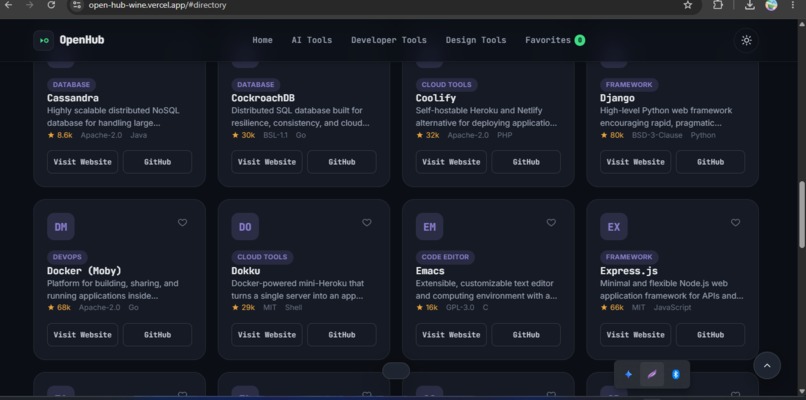Click the DM avatar on Docker card
Viewport: 806px width, 400px height.
(x=61, y=227)
